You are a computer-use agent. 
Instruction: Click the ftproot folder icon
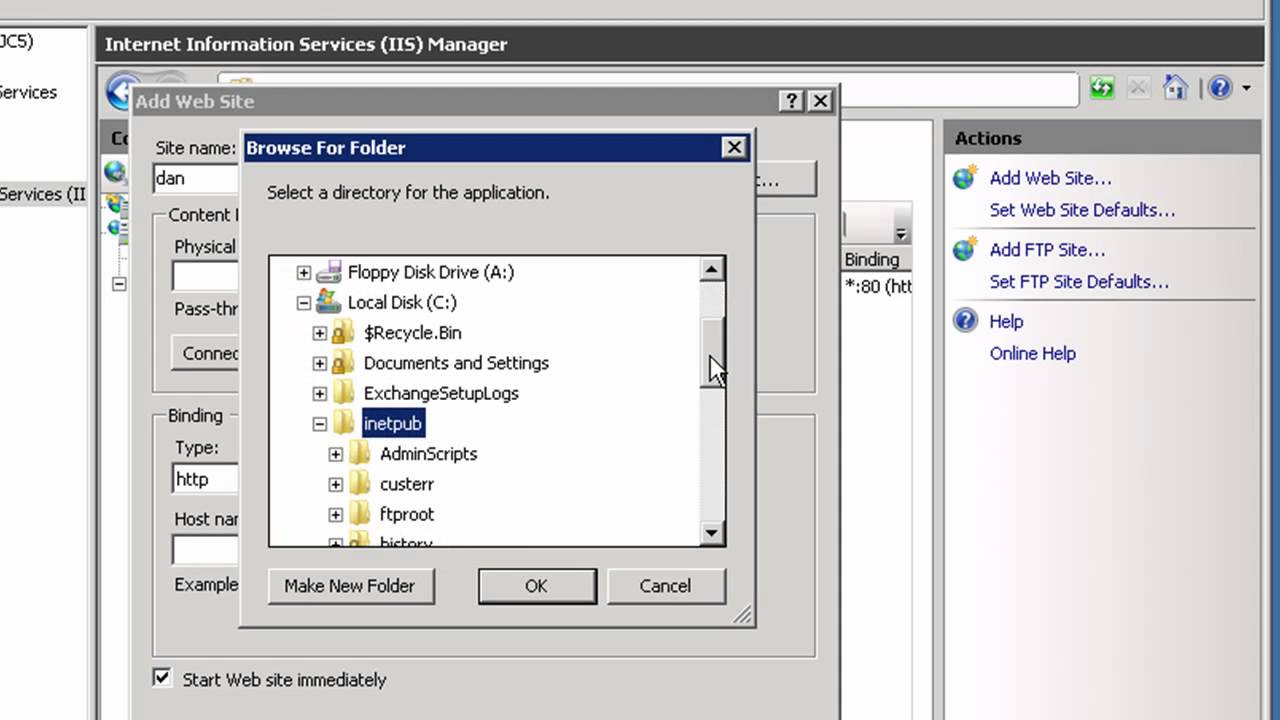point(360,514)
